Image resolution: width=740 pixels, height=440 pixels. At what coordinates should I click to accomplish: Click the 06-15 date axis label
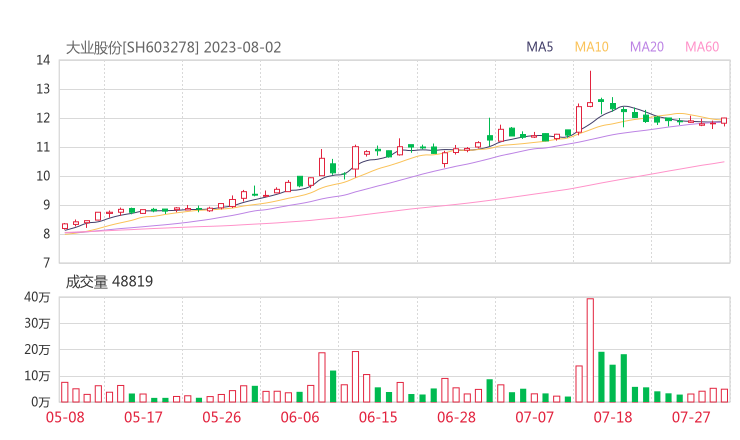coord(378,417)
